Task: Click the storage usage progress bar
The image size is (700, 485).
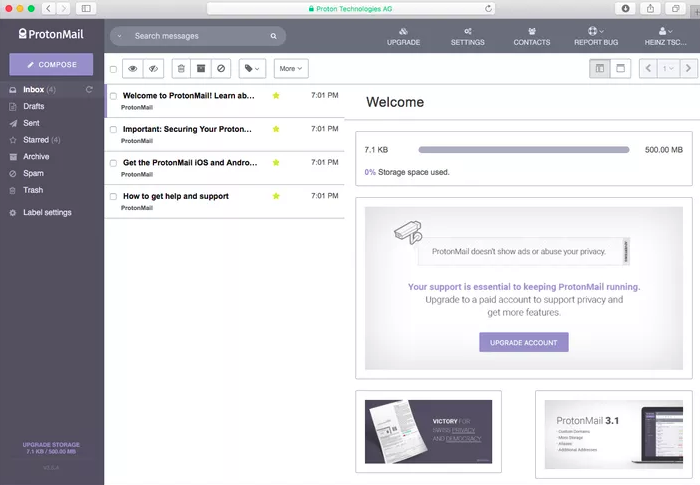Action: pos(523,150)
